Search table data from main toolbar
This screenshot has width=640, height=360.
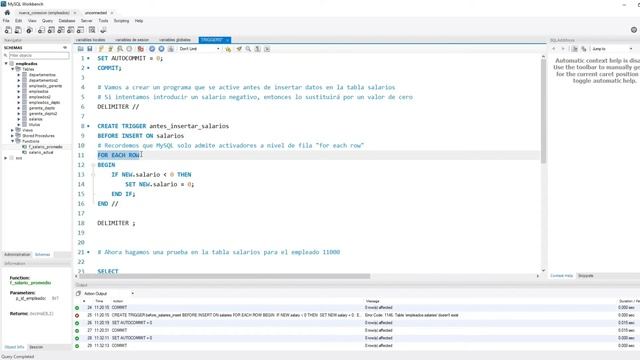92,30
